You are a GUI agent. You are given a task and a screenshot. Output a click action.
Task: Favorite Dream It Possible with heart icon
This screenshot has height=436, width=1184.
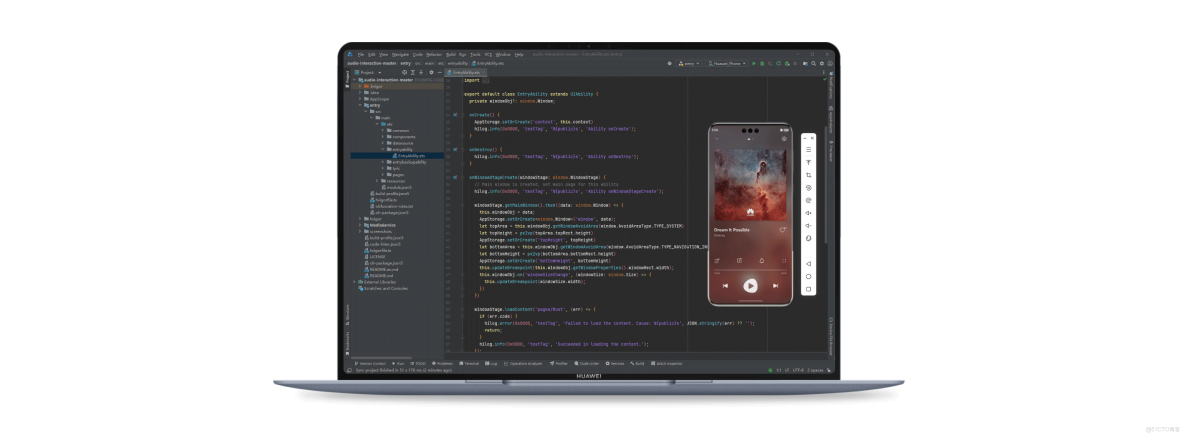(x=783, y=230)
